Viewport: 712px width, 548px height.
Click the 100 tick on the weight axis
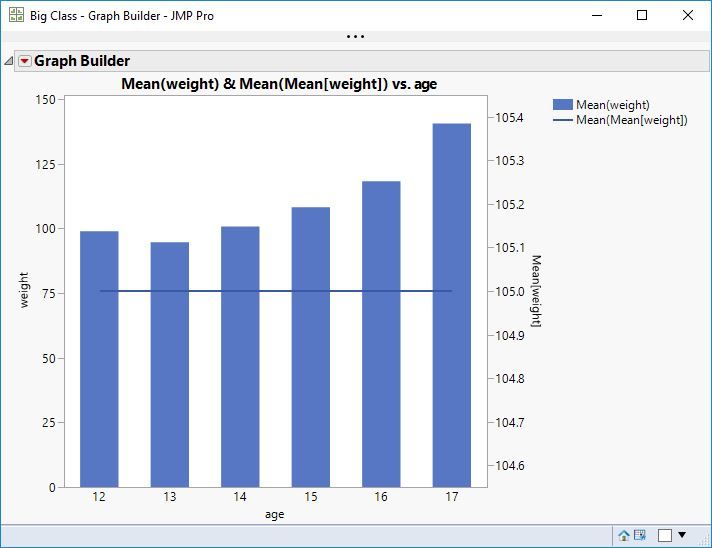tap(45, 229)
